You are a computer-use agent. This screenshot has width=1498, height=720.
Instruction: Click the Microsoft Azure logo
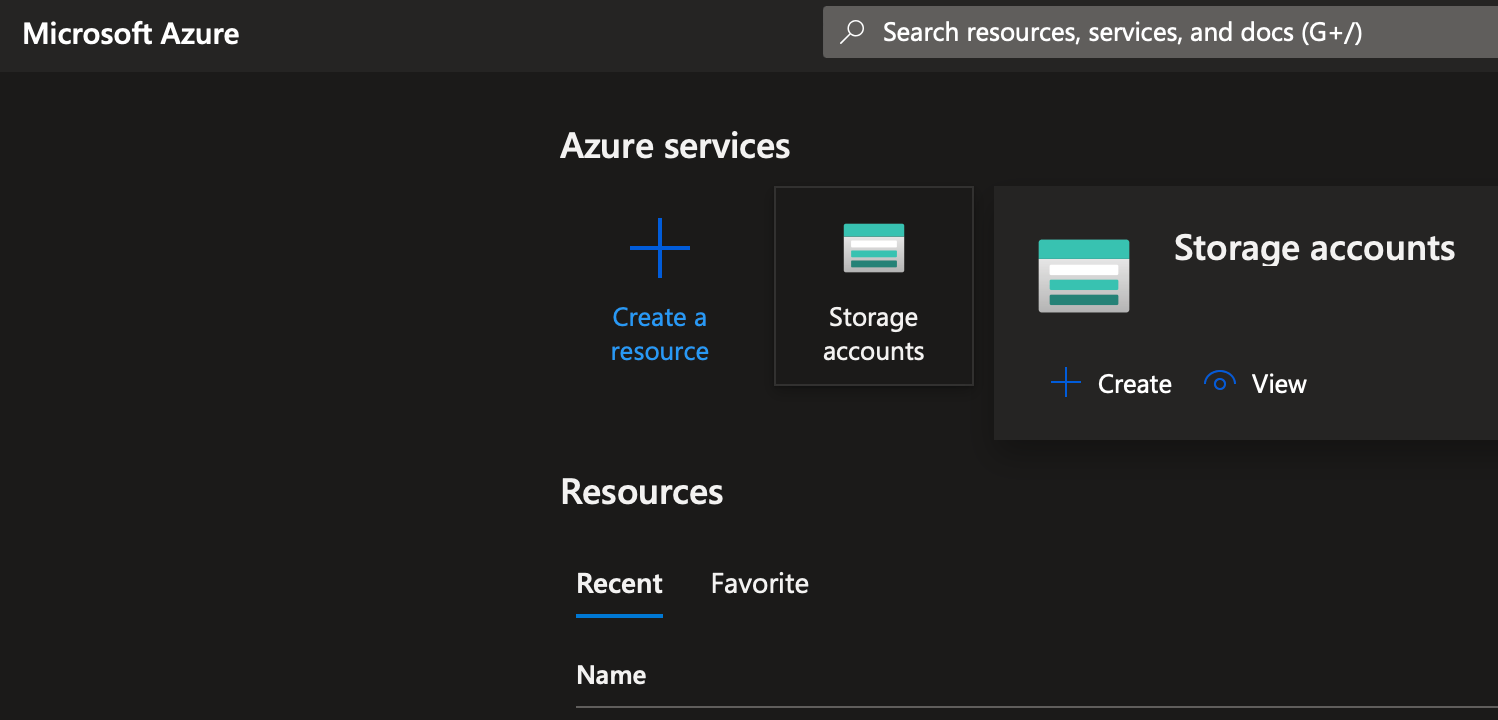pos(131,33)
